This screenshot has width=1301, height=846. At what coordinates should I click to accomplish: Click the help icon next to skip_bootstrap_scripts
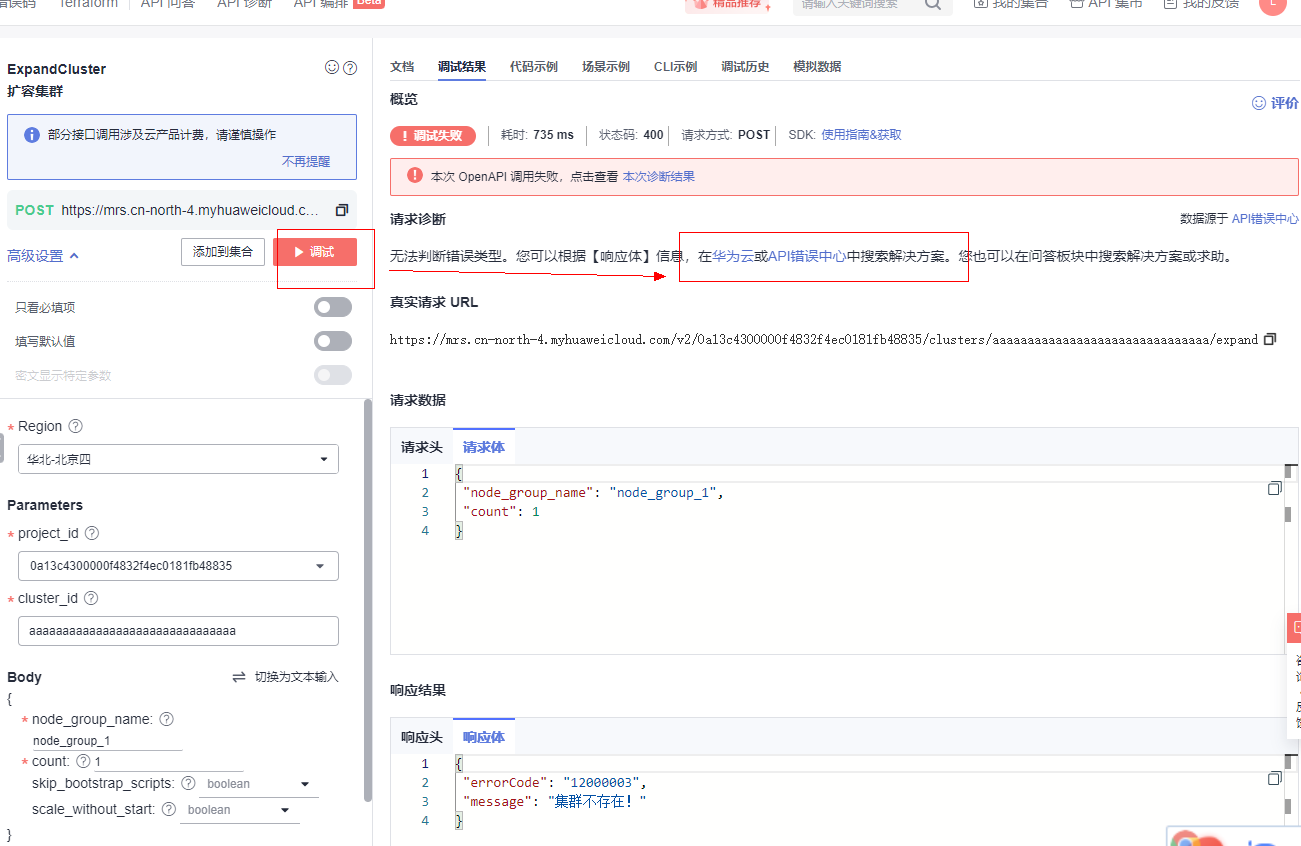pos(188,783)
